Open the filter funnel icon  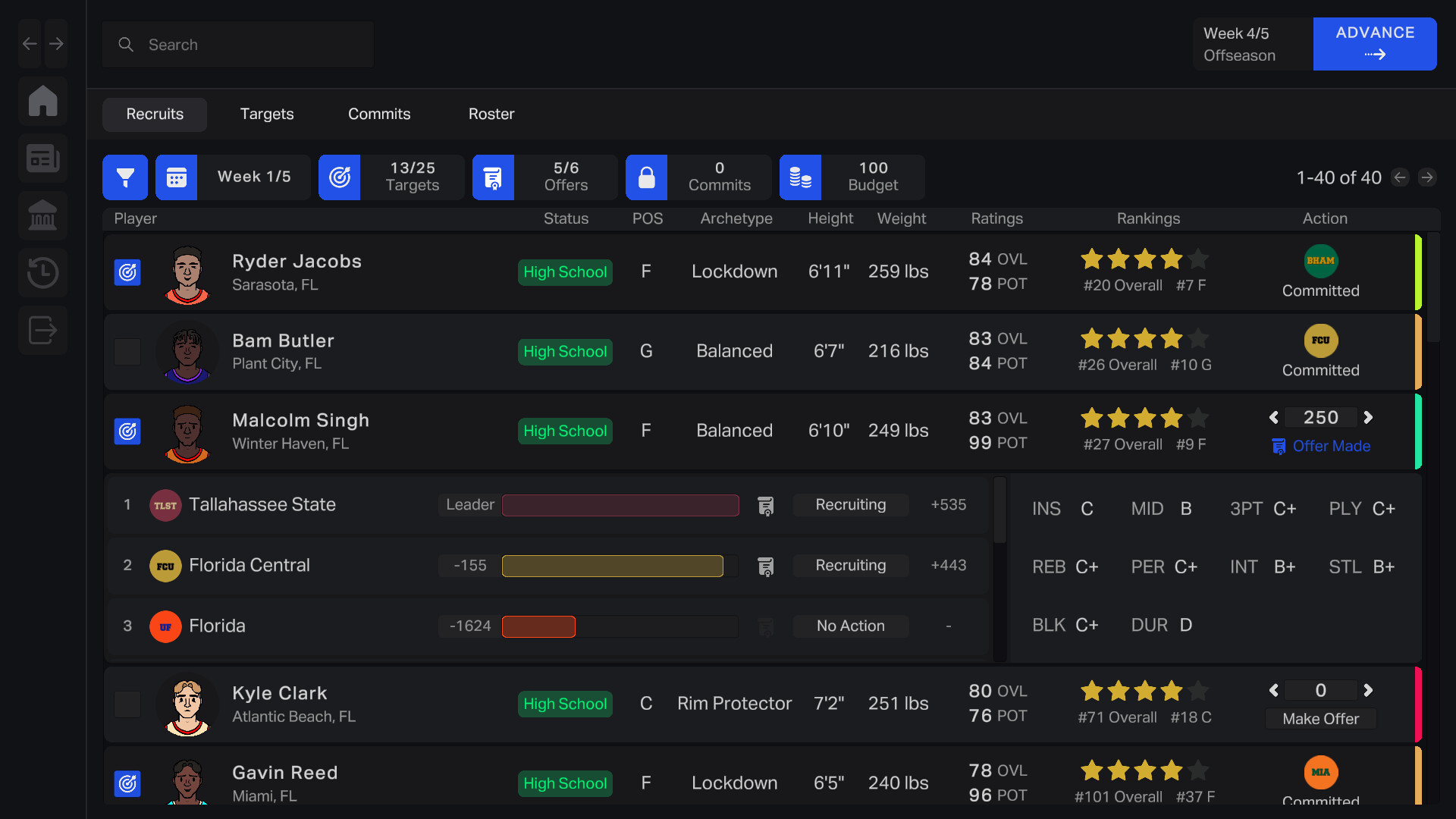tap(126, 177)
